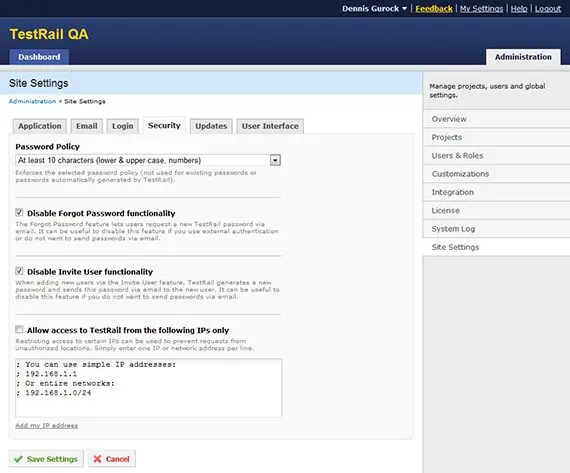Select the Application settings tab

(40, 126)
